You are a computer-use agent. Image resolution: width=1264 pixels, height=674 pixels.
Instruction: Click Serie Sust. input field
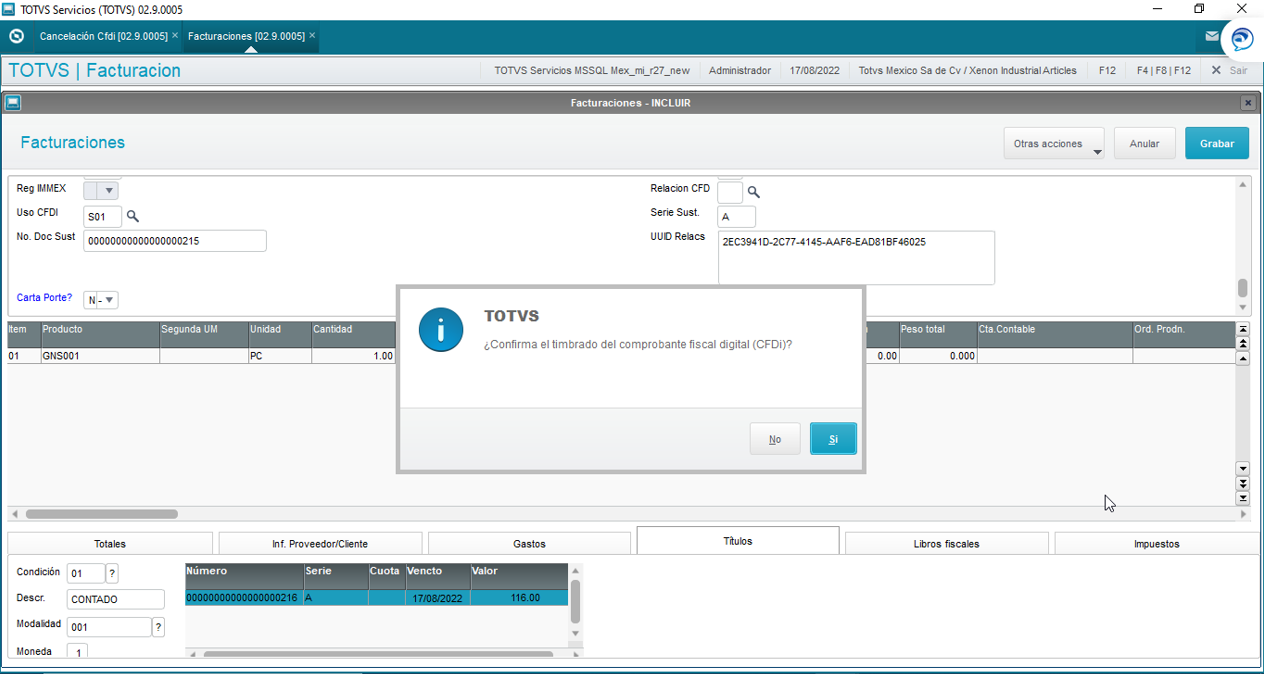coord(737,216)
